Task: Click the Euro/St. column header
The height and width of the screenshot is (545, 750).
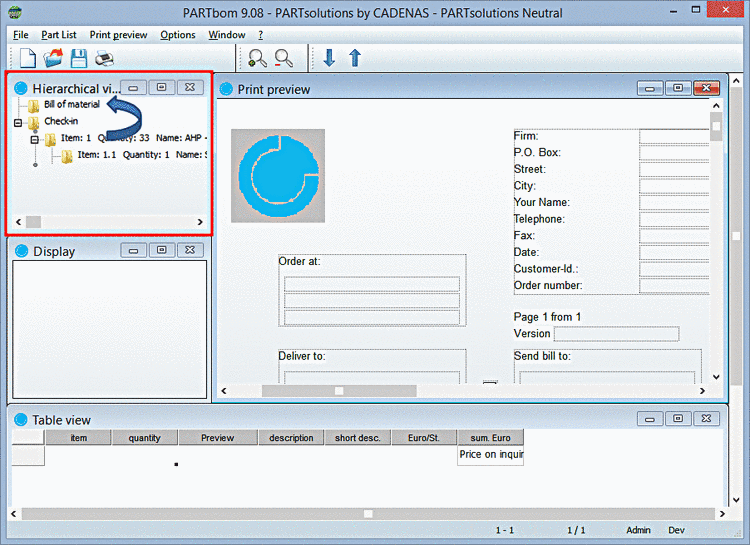Action: pyautogui.click(x=424, y=438)
